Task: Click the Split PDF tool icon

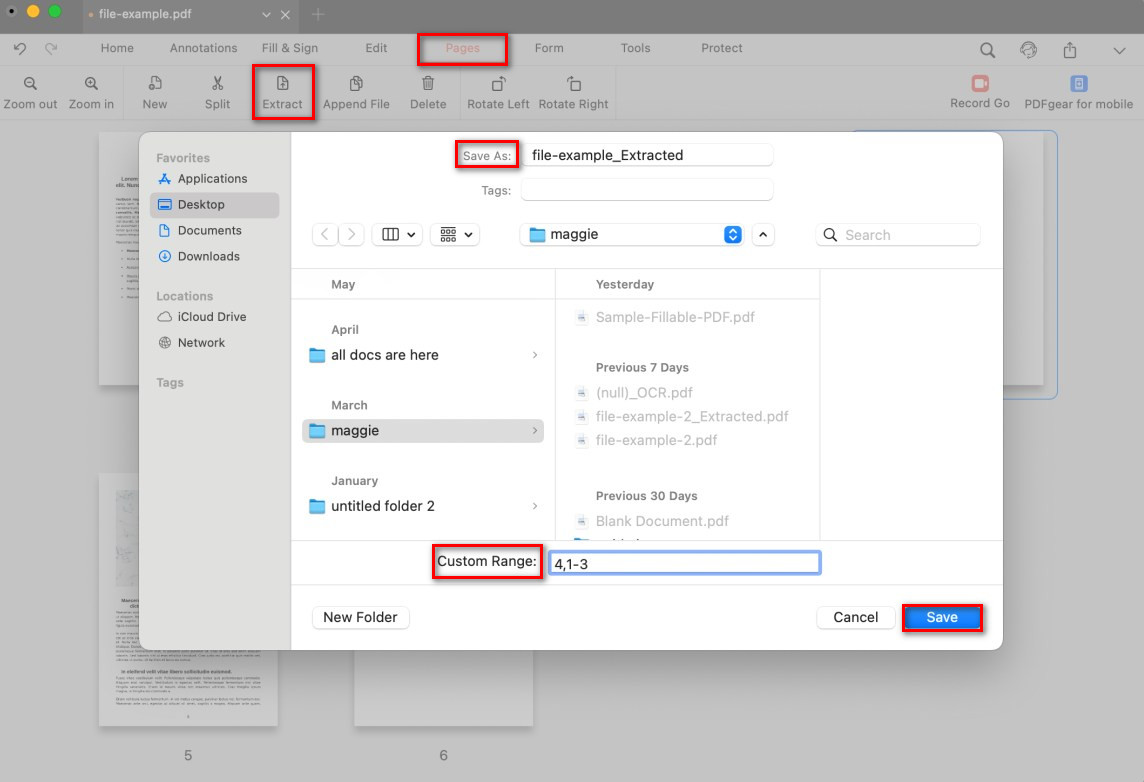Action: tap(217, 84)
